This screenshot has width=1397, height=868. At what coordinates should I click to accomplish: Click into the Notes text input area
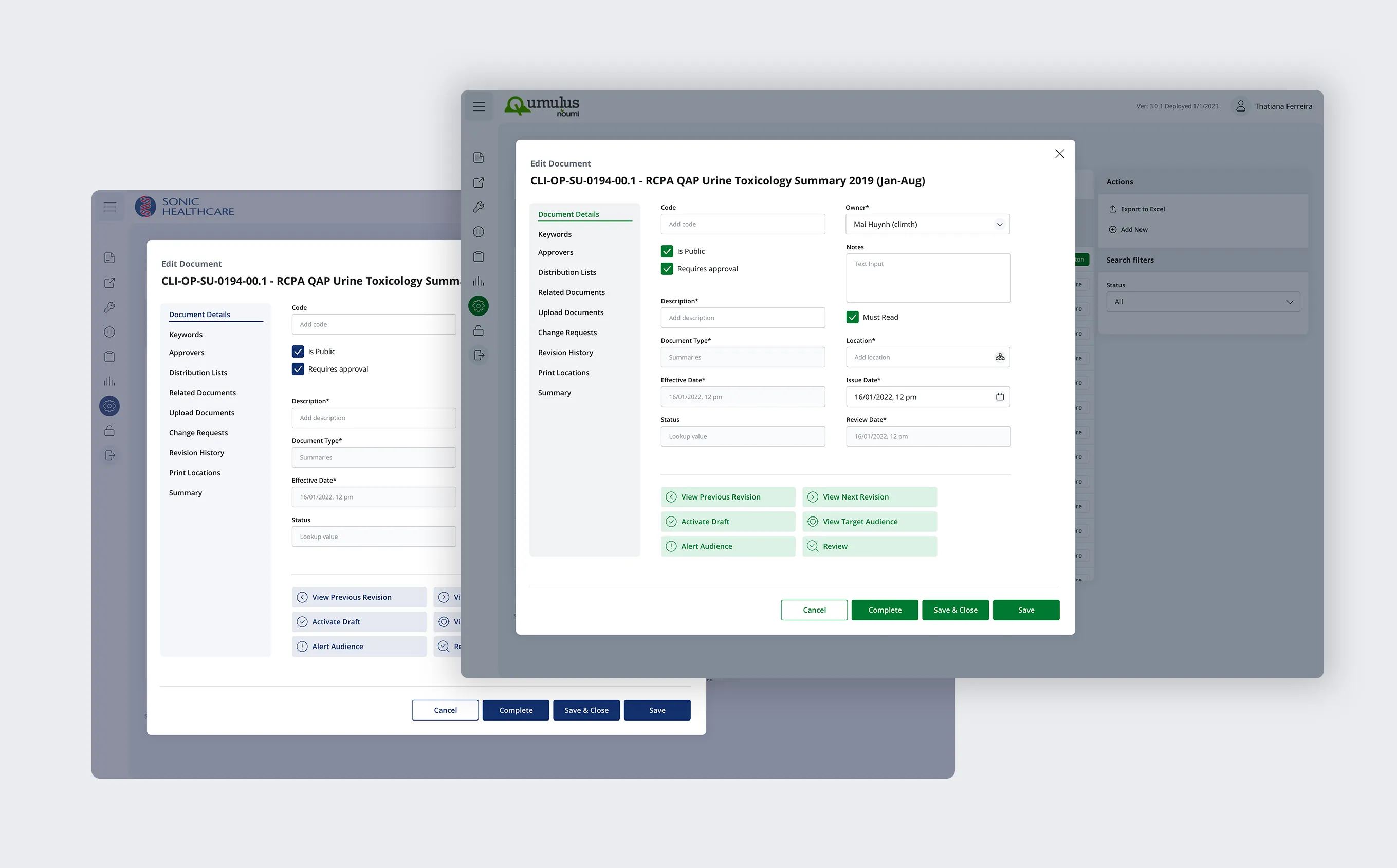click(x=928, y=279)
